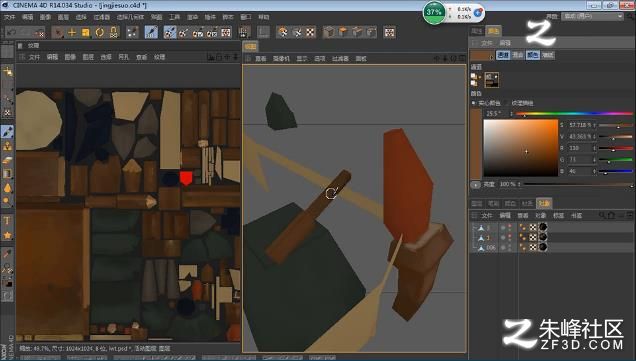Toggle the first blue button beside color swatch

[503, 55]
